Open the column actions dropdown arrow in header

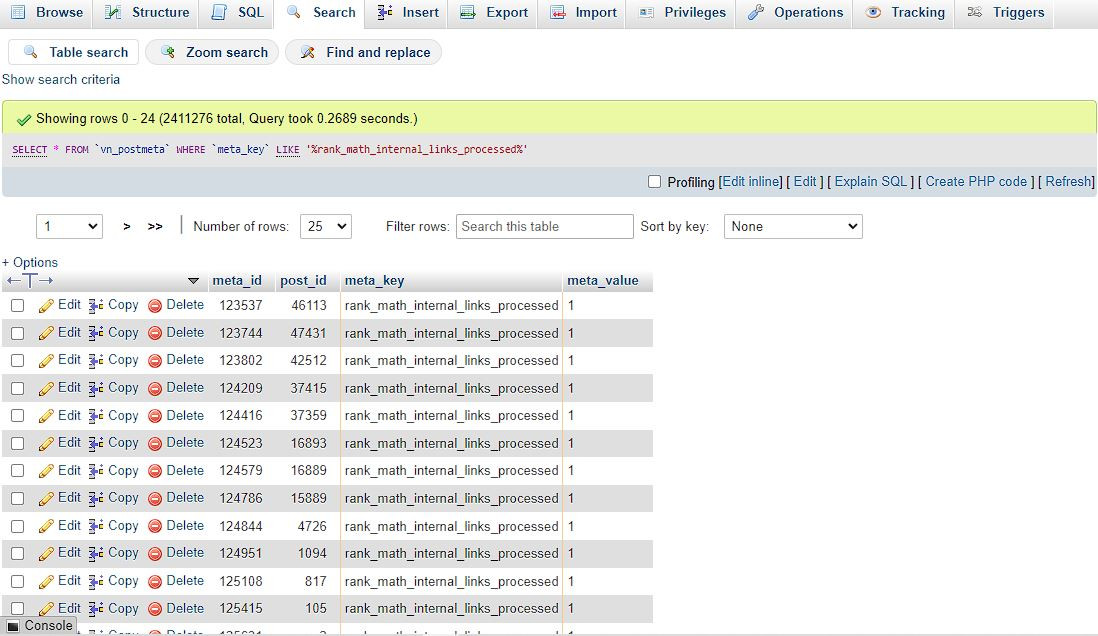click(194, 281)
